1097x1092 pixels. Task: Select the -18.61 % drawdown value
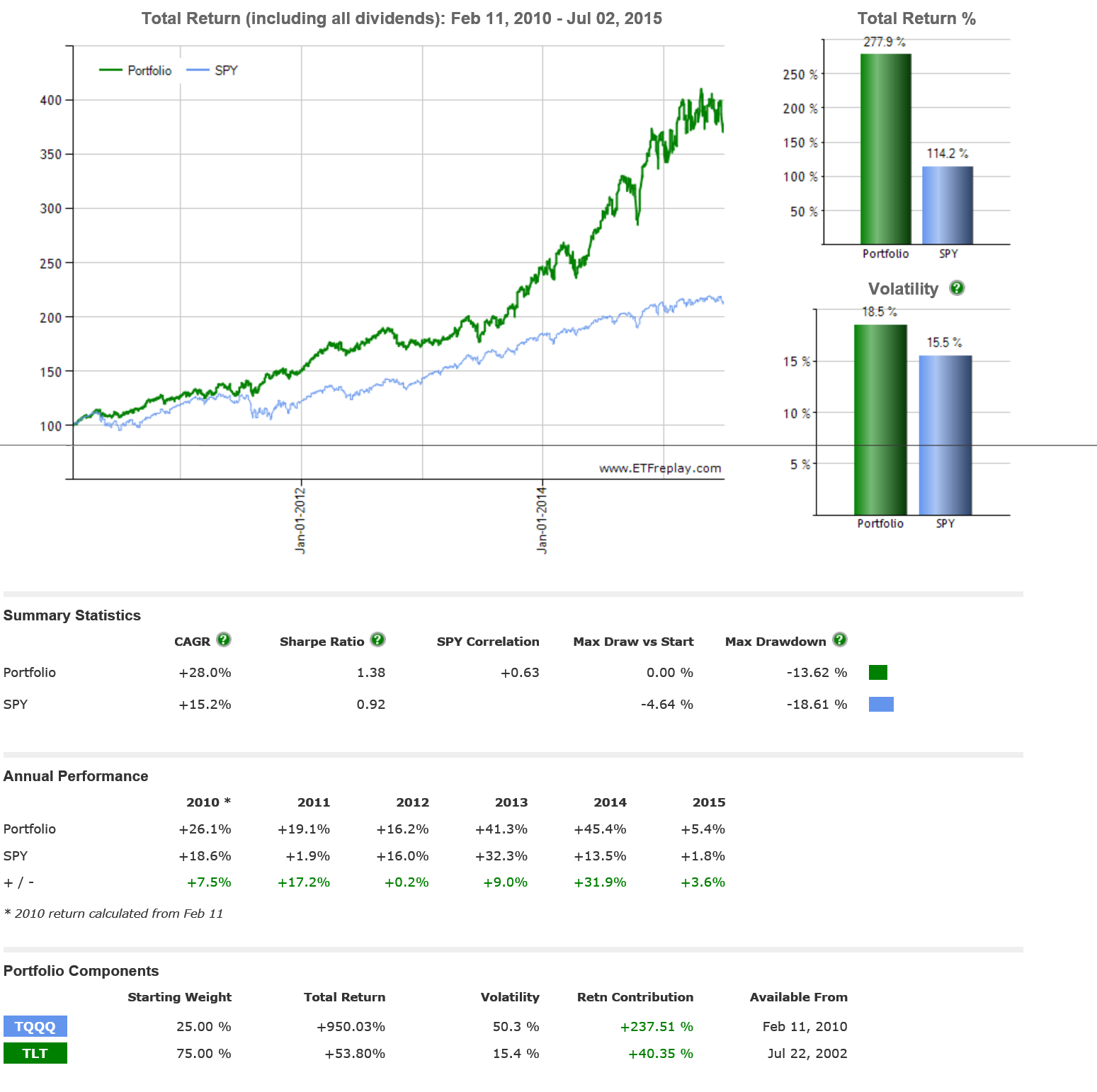click(817, 705)
